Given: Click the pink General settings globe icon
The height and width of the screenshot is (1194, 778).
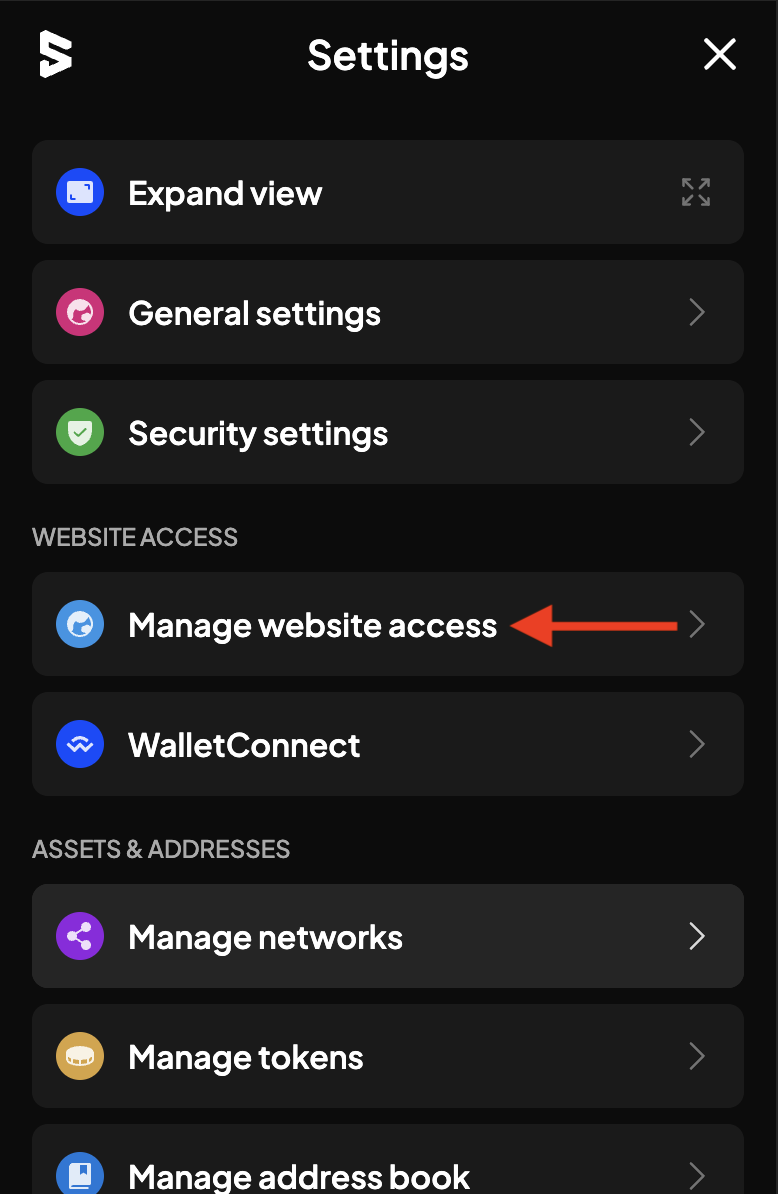Looking at the screenshot, I should [80, 312].
